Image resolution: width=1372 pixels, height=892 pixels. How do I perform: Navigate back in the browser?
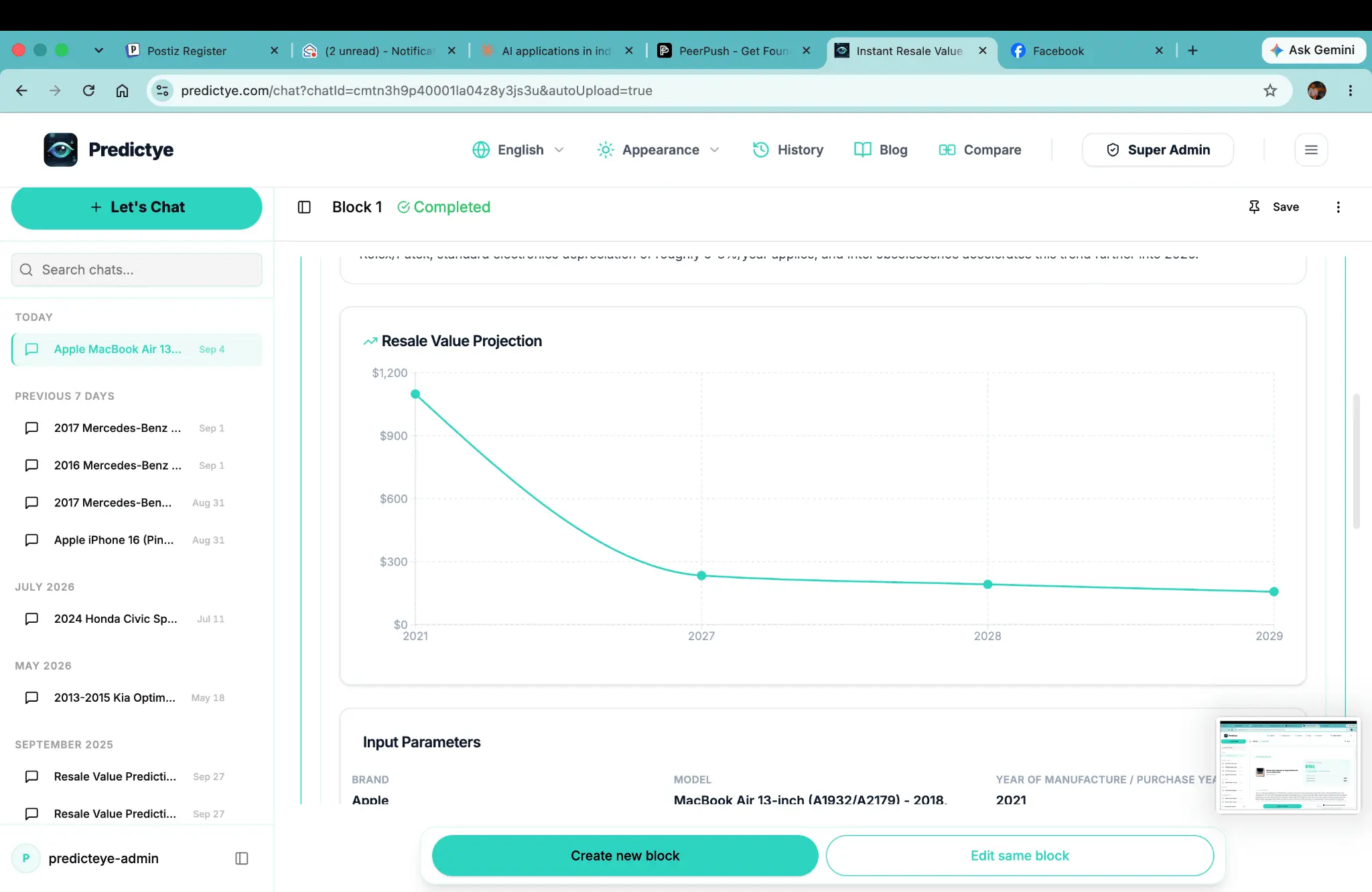(x=21, y=90)
